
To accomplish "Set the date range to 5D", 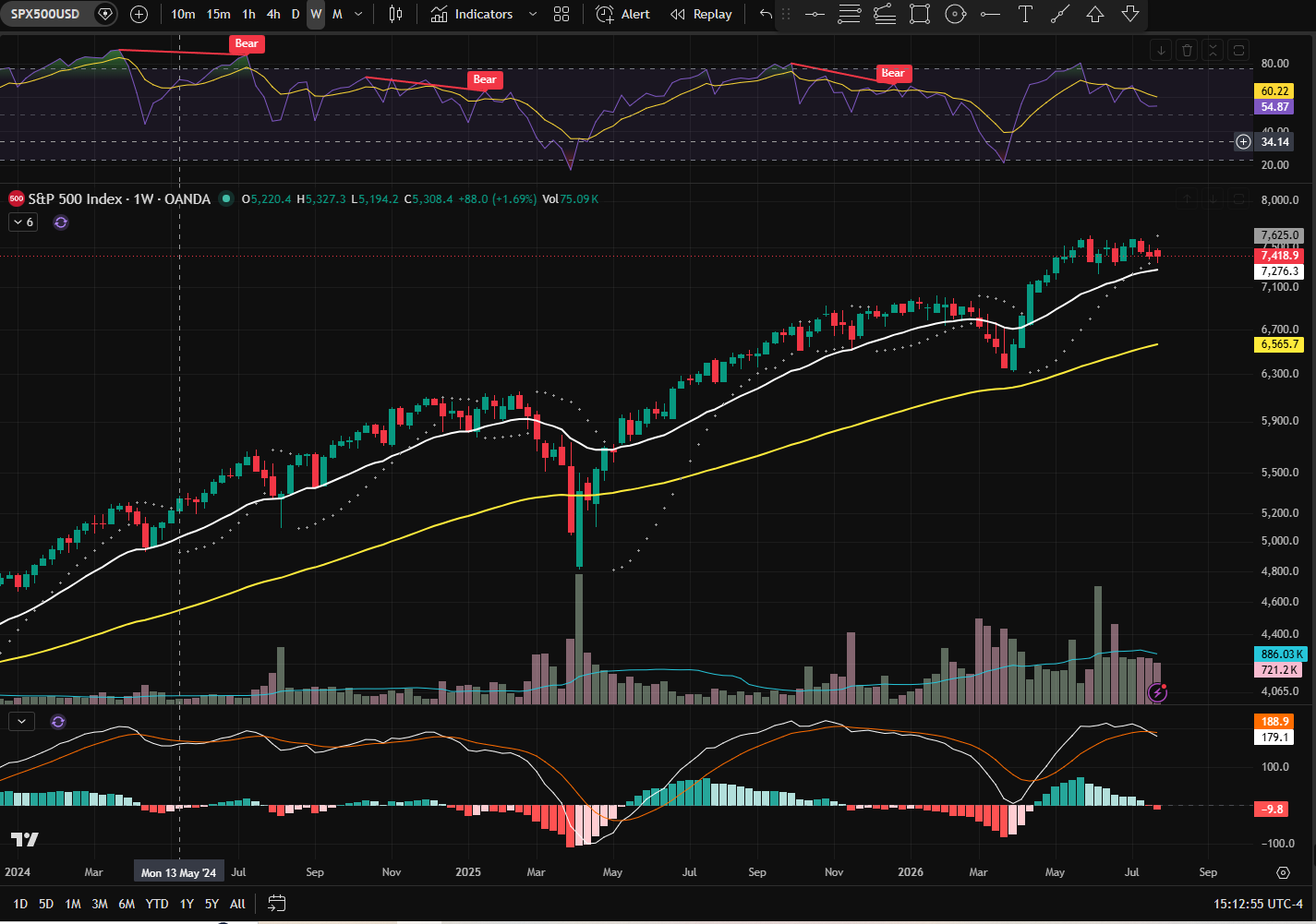I will 46,904.
